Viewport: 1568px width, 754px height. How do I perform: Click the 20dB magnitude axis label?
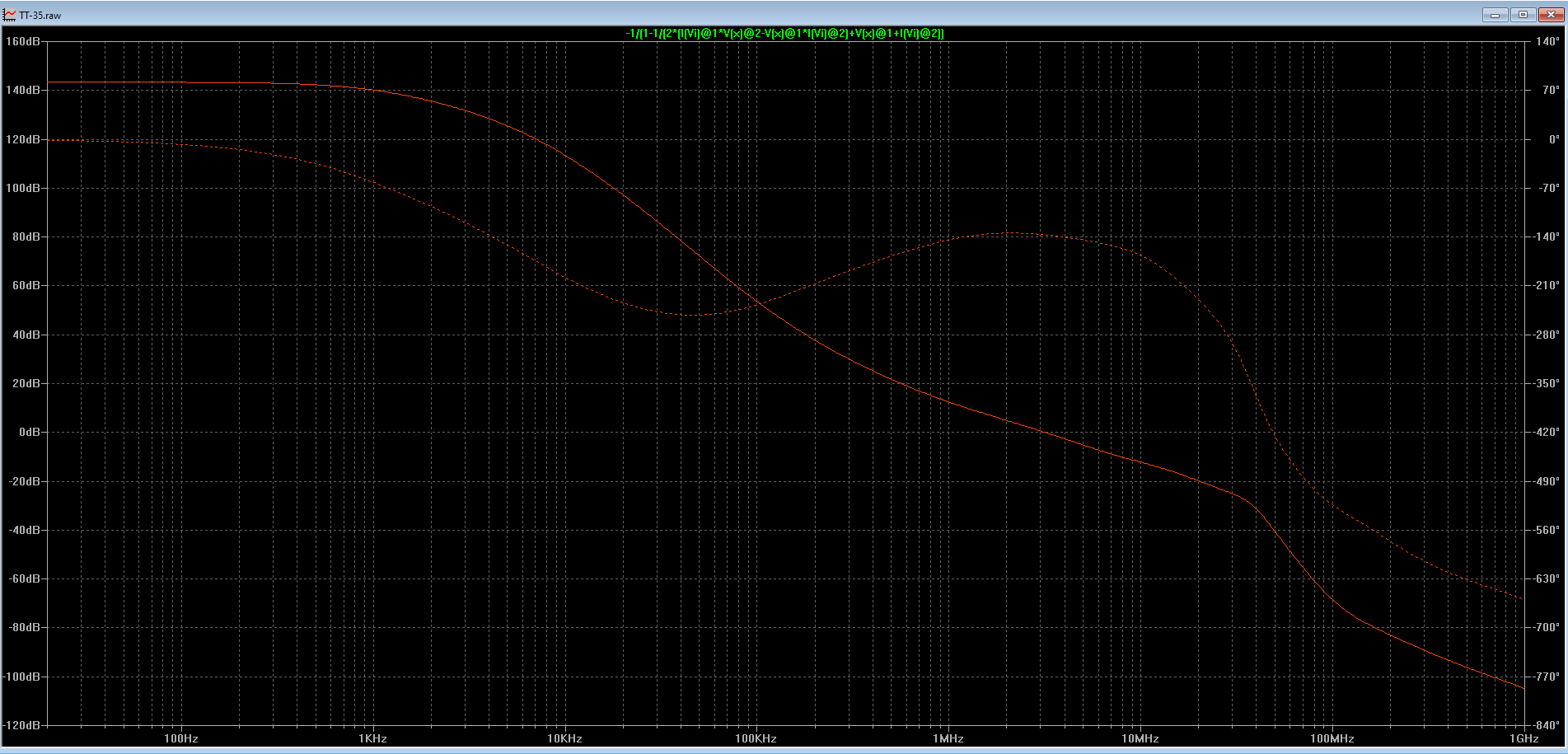point(26,383)
